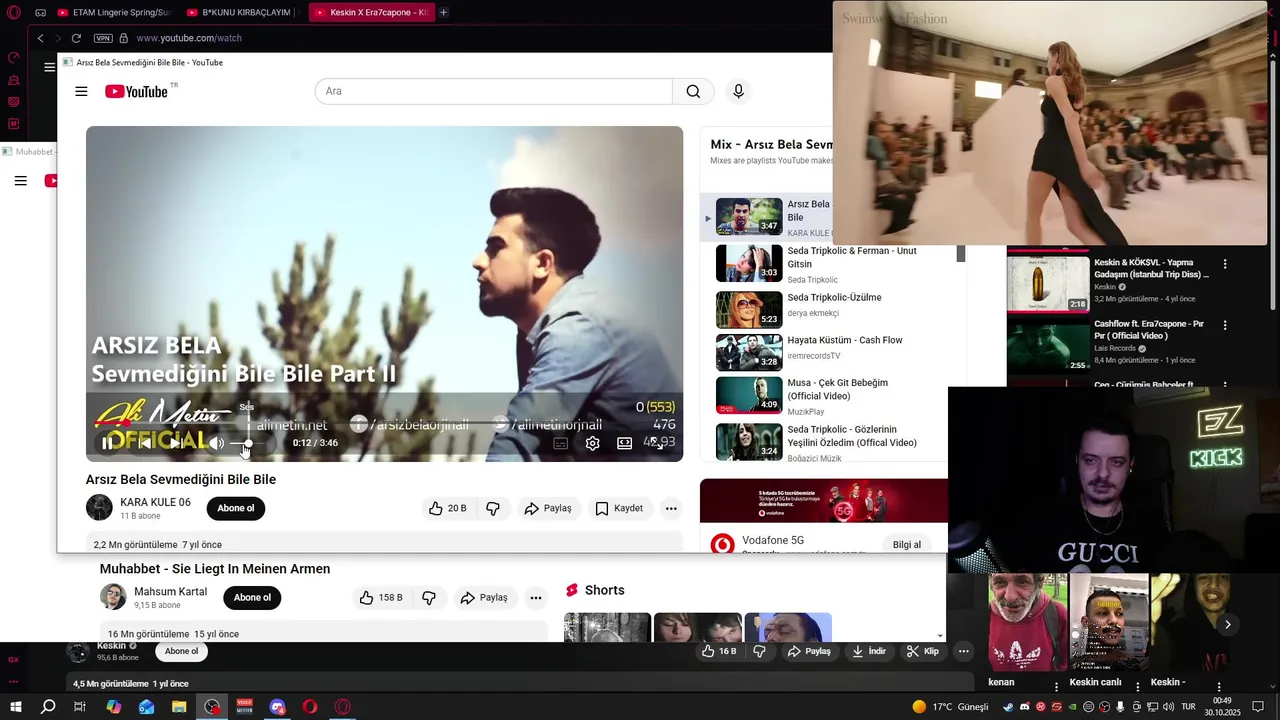Focus the Ara search field
1280x720 pixels.
(494, 91)
